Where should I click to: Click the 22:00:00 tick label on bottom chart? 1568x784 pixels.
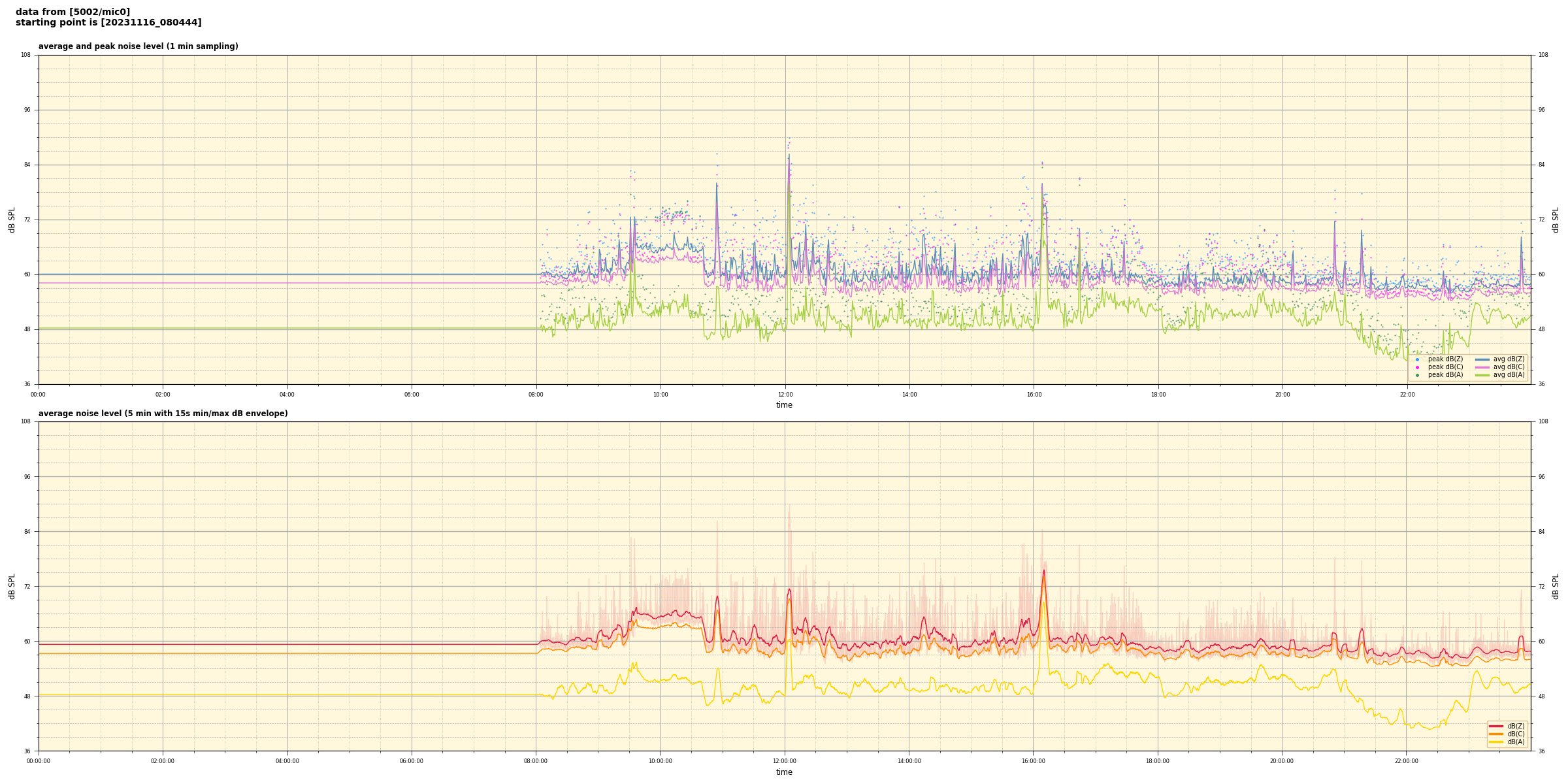pos(1407,761)
